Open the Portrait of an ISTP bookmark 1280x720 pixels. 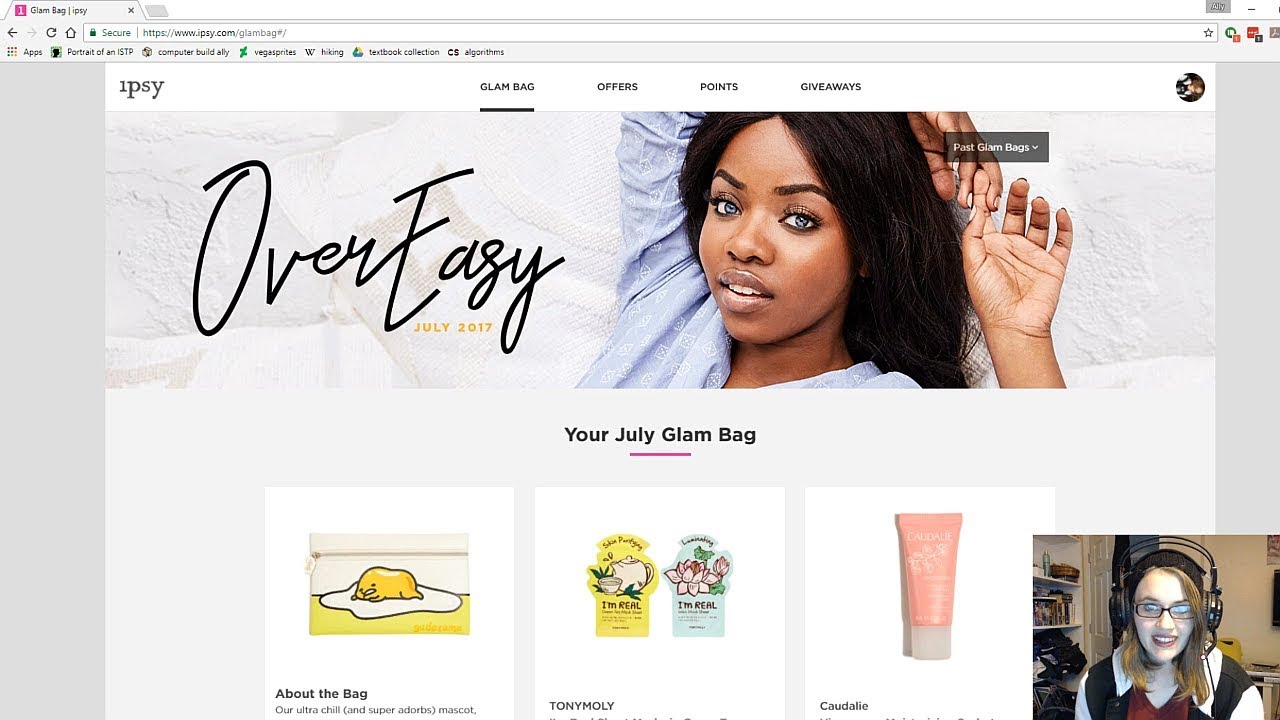point(92,52)
